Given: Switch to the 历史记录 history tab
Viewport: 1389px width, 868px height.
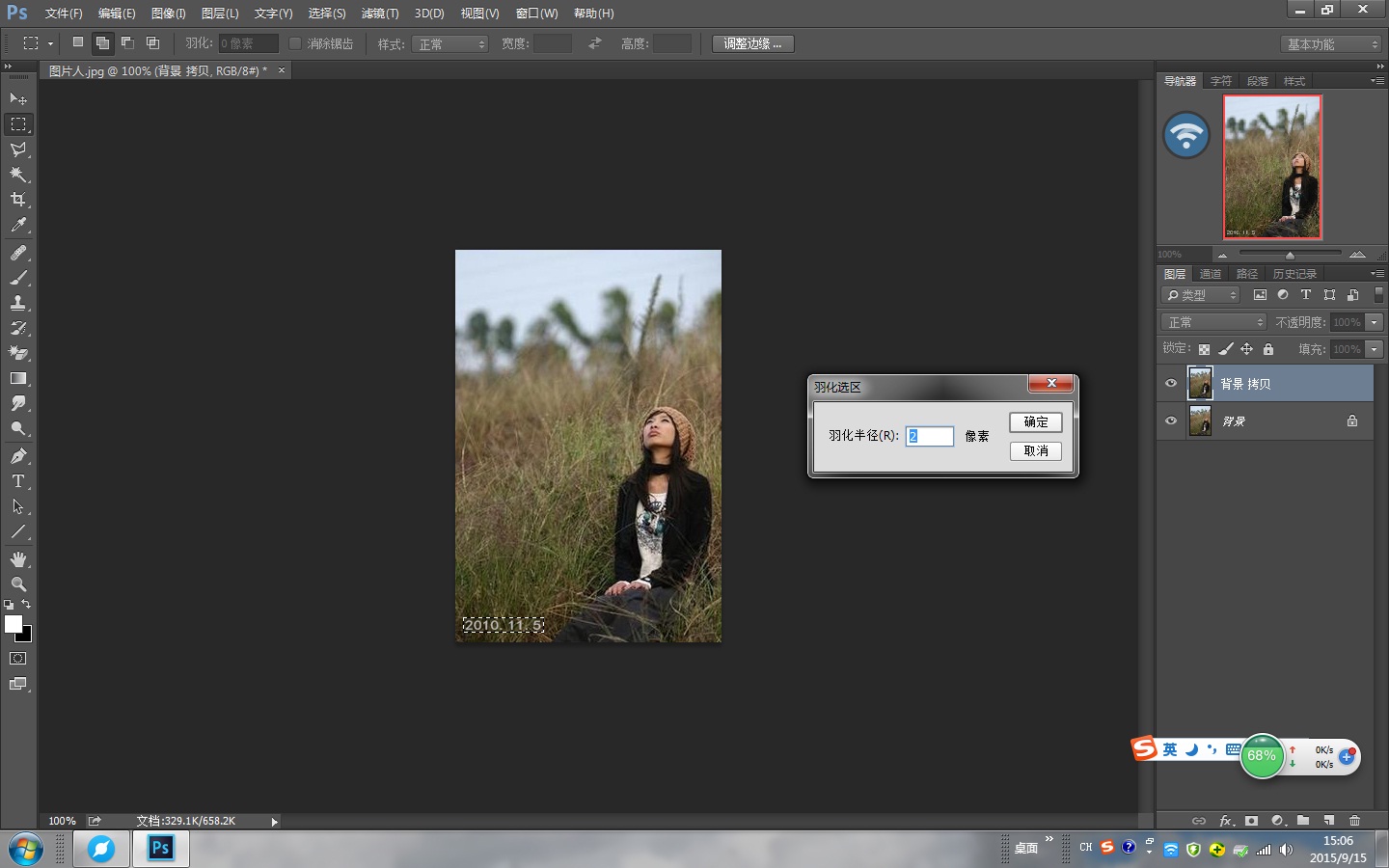Looking at the screenshot, I should 1294,274.
